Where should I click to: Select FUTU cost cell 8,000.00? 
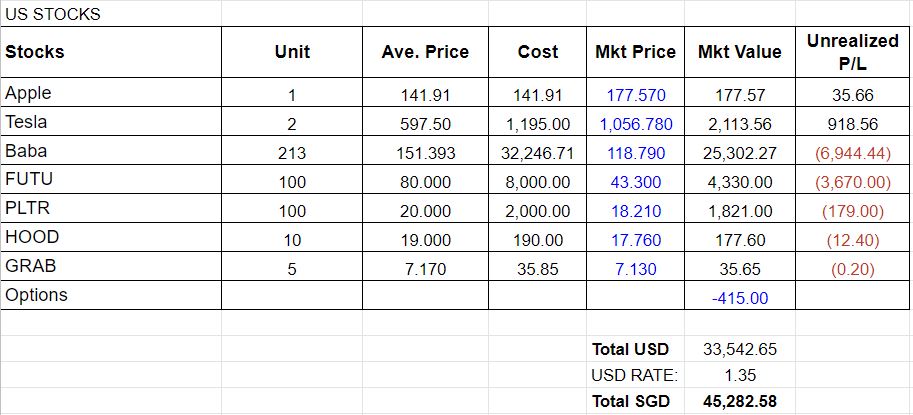[537, 182]
